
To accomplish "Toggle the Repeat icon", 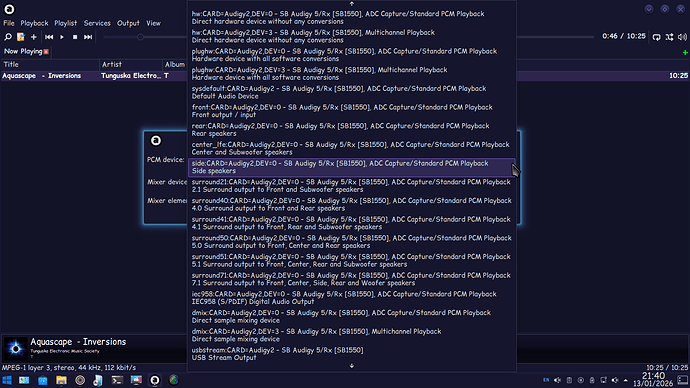I will pyautogui.click(x=657, y=37).
